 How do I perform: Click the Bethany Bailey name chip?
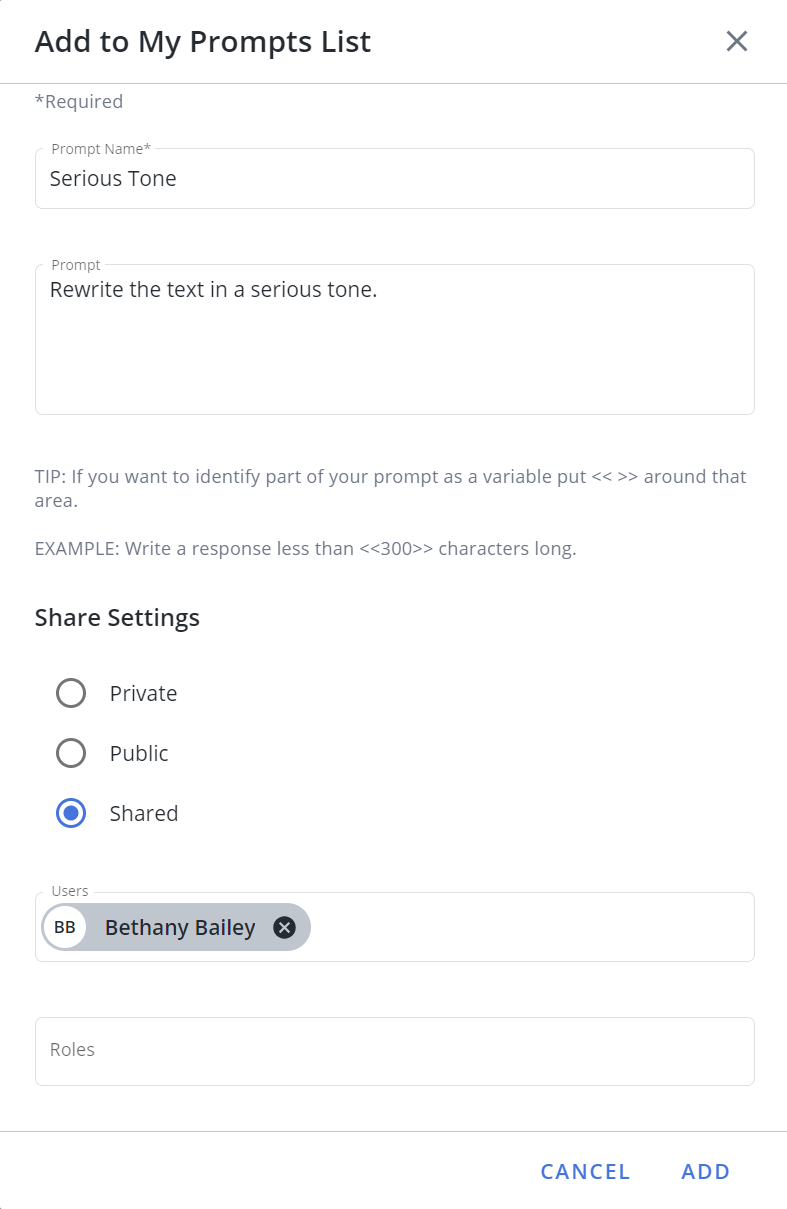(176, 927)
